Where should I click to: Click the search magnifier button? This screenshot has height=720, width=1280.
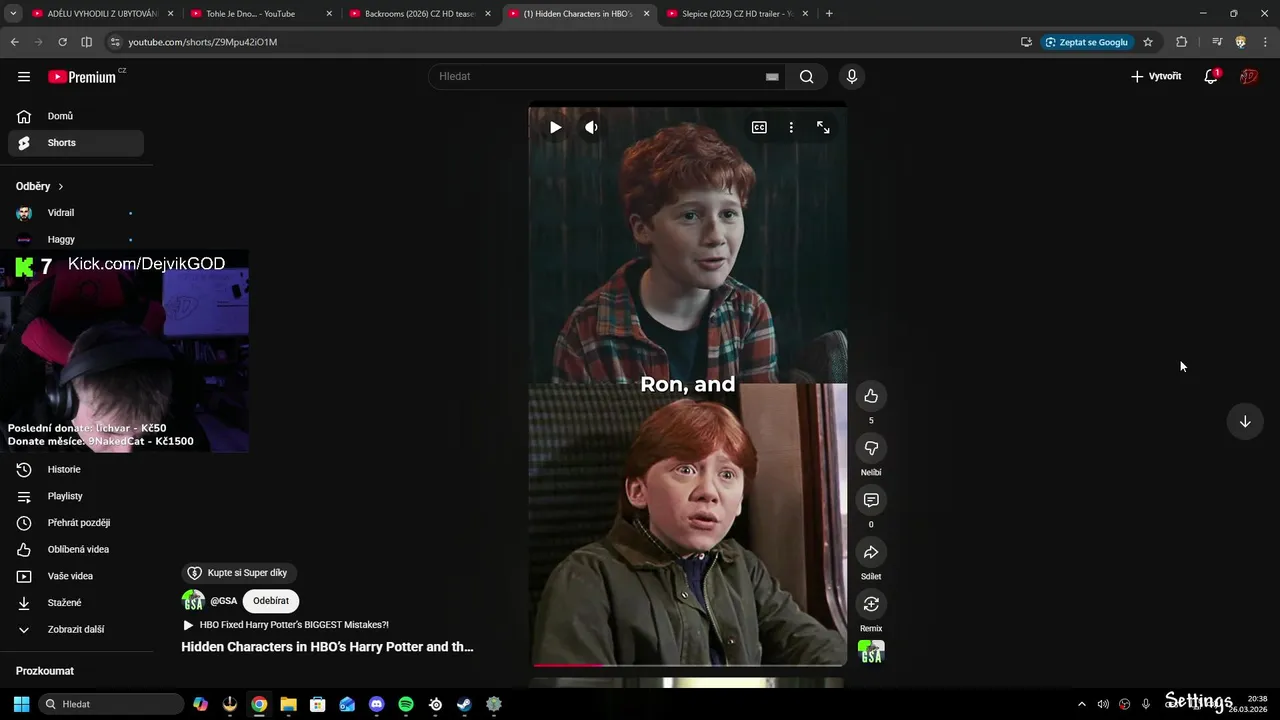tap(807, 77)
